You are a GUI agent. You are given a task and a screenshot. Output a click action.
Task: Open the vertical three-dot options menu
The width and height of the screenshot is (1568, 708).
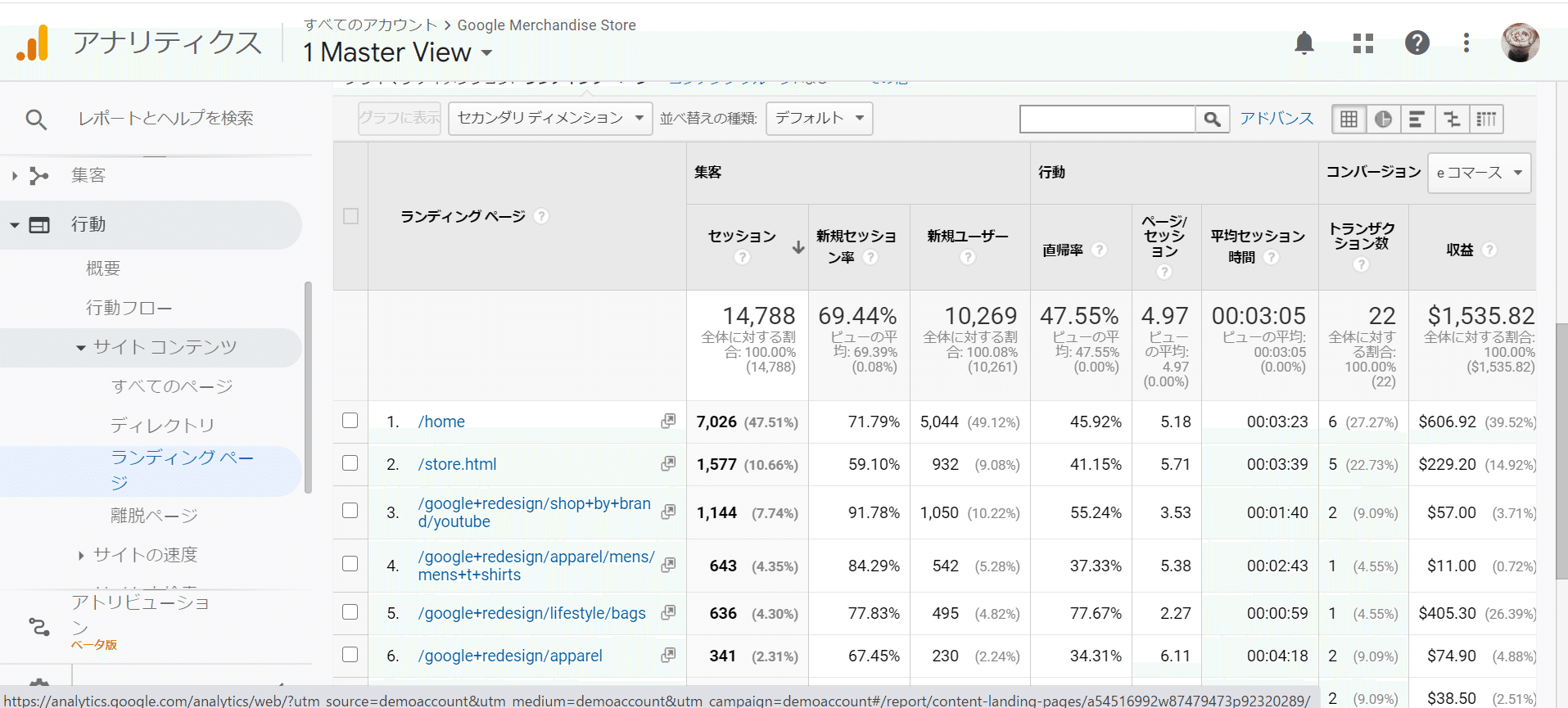(x=1466, y=43)
